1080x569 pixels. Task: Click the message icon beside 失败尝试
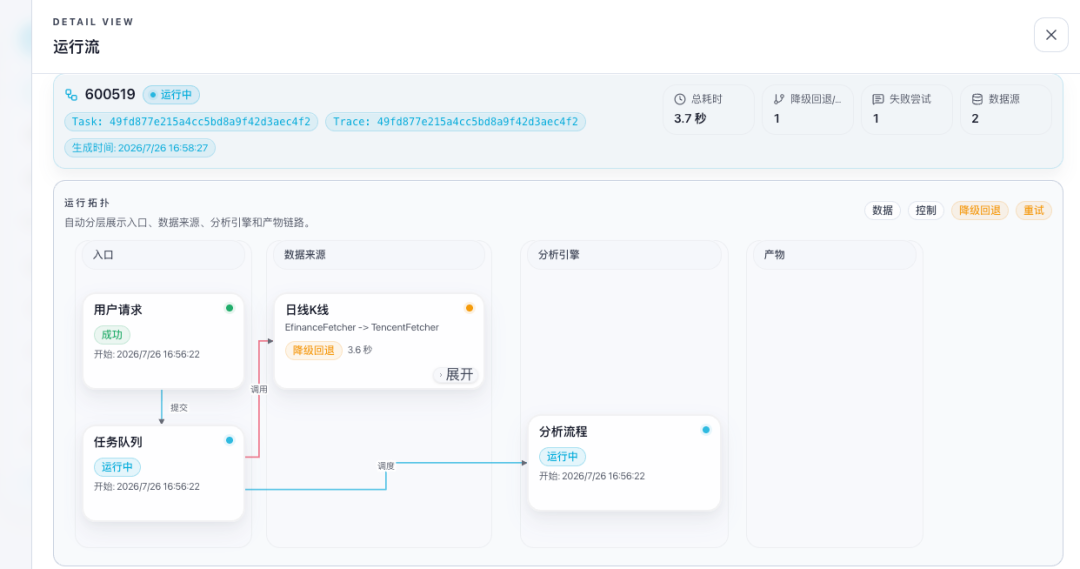click(878, 99)
